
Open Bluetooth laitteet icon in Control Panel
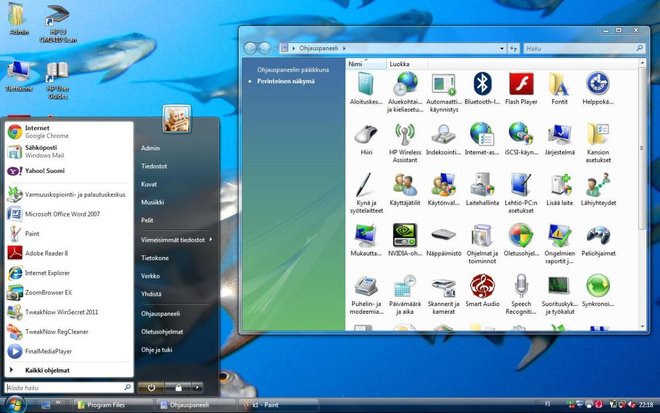(x=482, y=84)
